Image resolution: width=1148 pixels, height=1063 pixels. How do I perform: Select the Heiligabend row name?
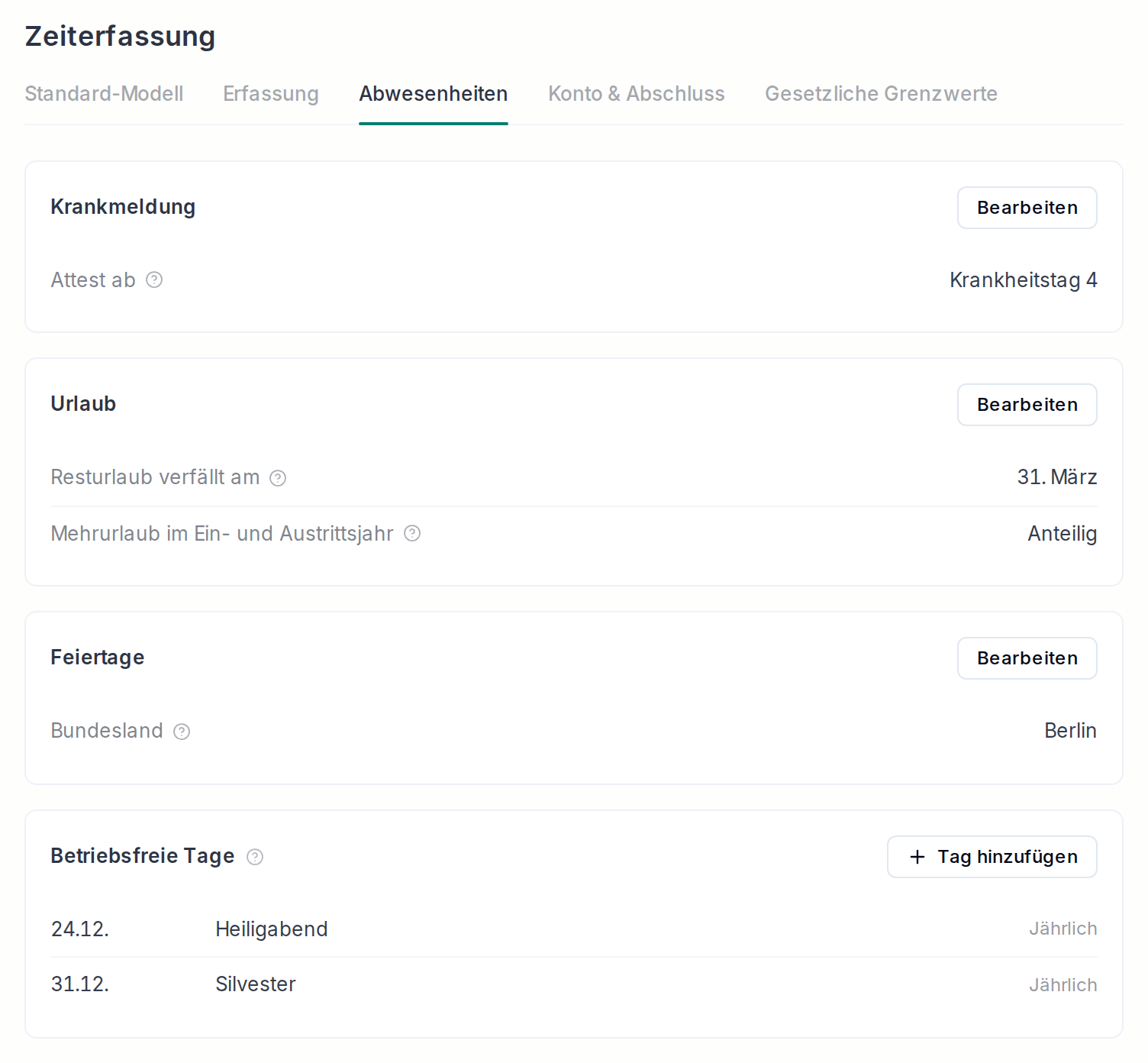coord(272,929)
